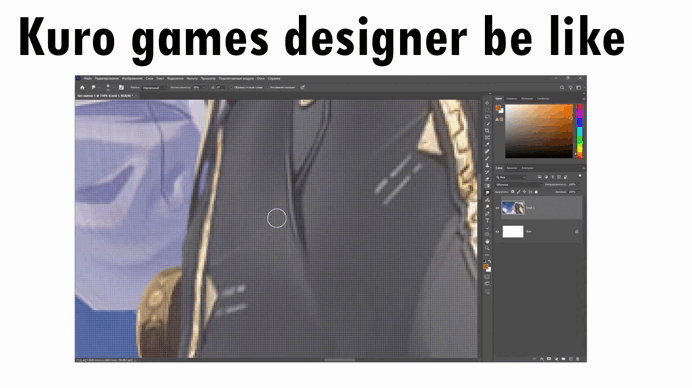Switch to the Channels tab beside Layers
This screenshot has width=692, height=388.
(x=511, y=168)
